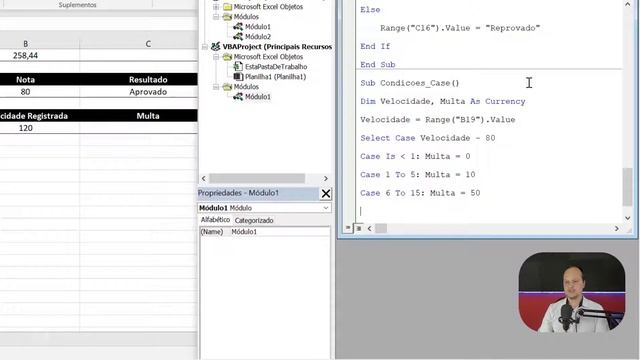The image size is (640, 360).
Task: Collapse Microsoft Excel Objetos under Principais Recursos
Action: point(216,57)
